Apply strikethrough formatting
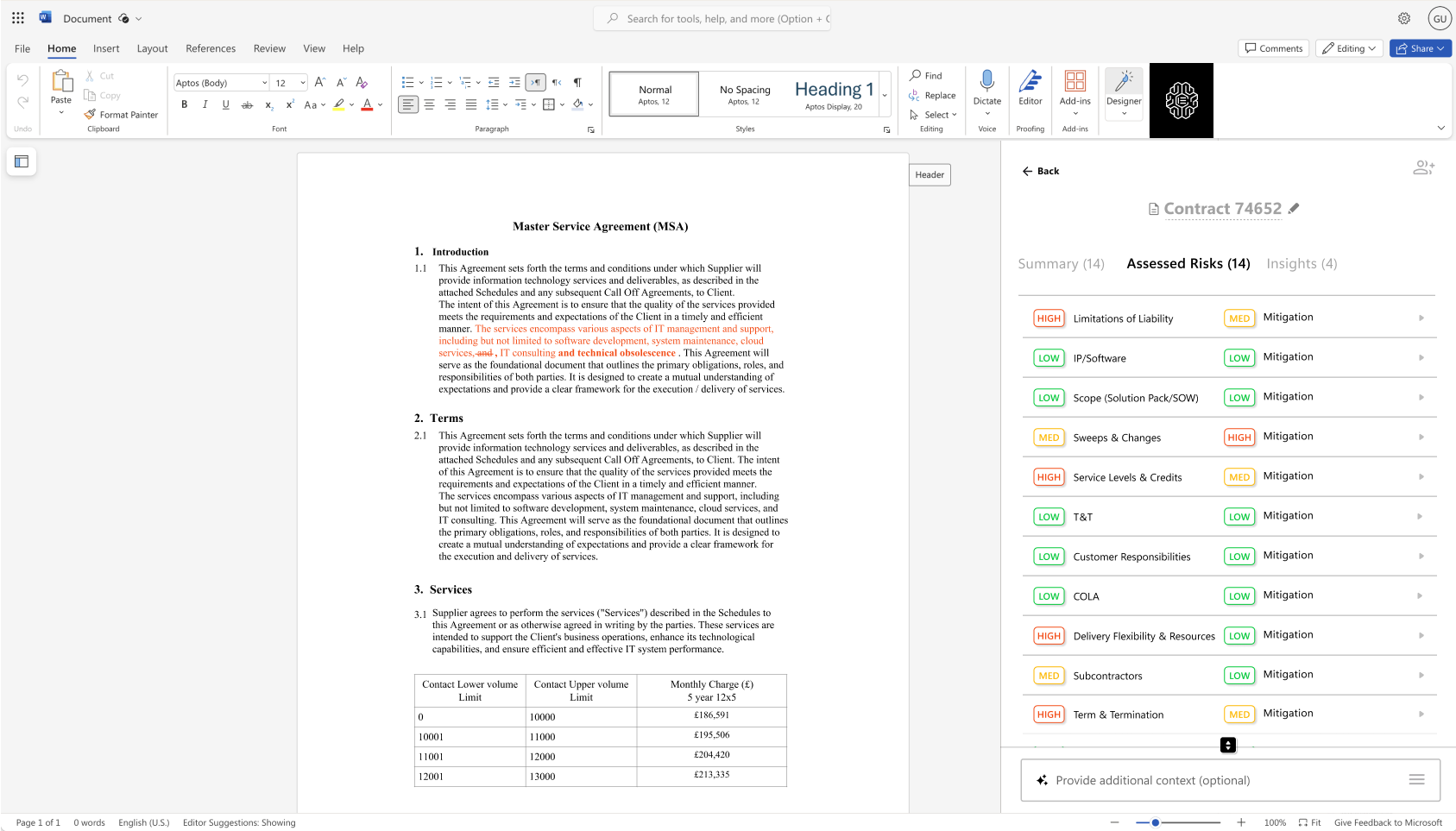Viewport: 1456px width, 831px height. [x=247, y=105]
